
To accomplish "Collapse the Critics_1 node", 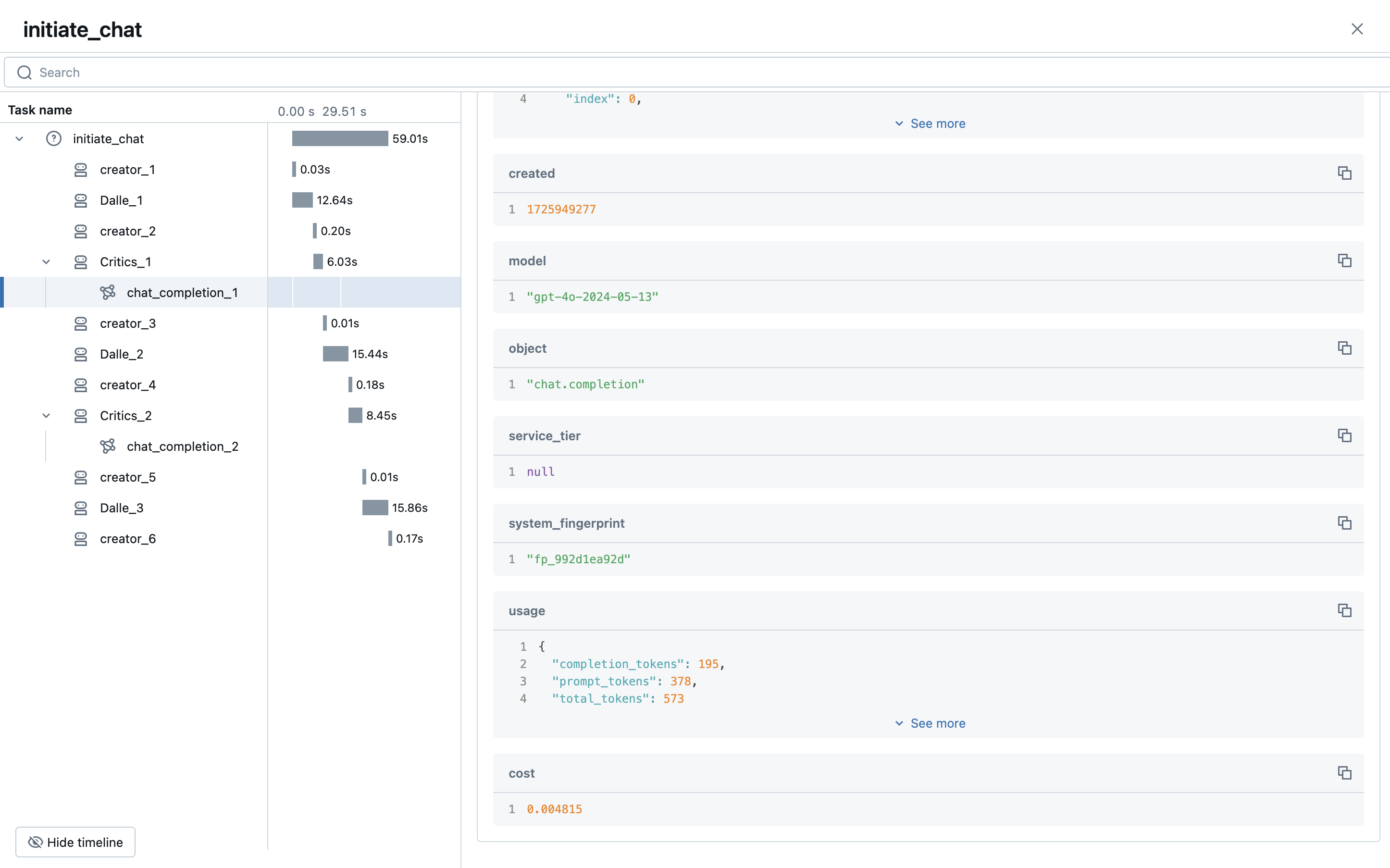I will 47,261.
